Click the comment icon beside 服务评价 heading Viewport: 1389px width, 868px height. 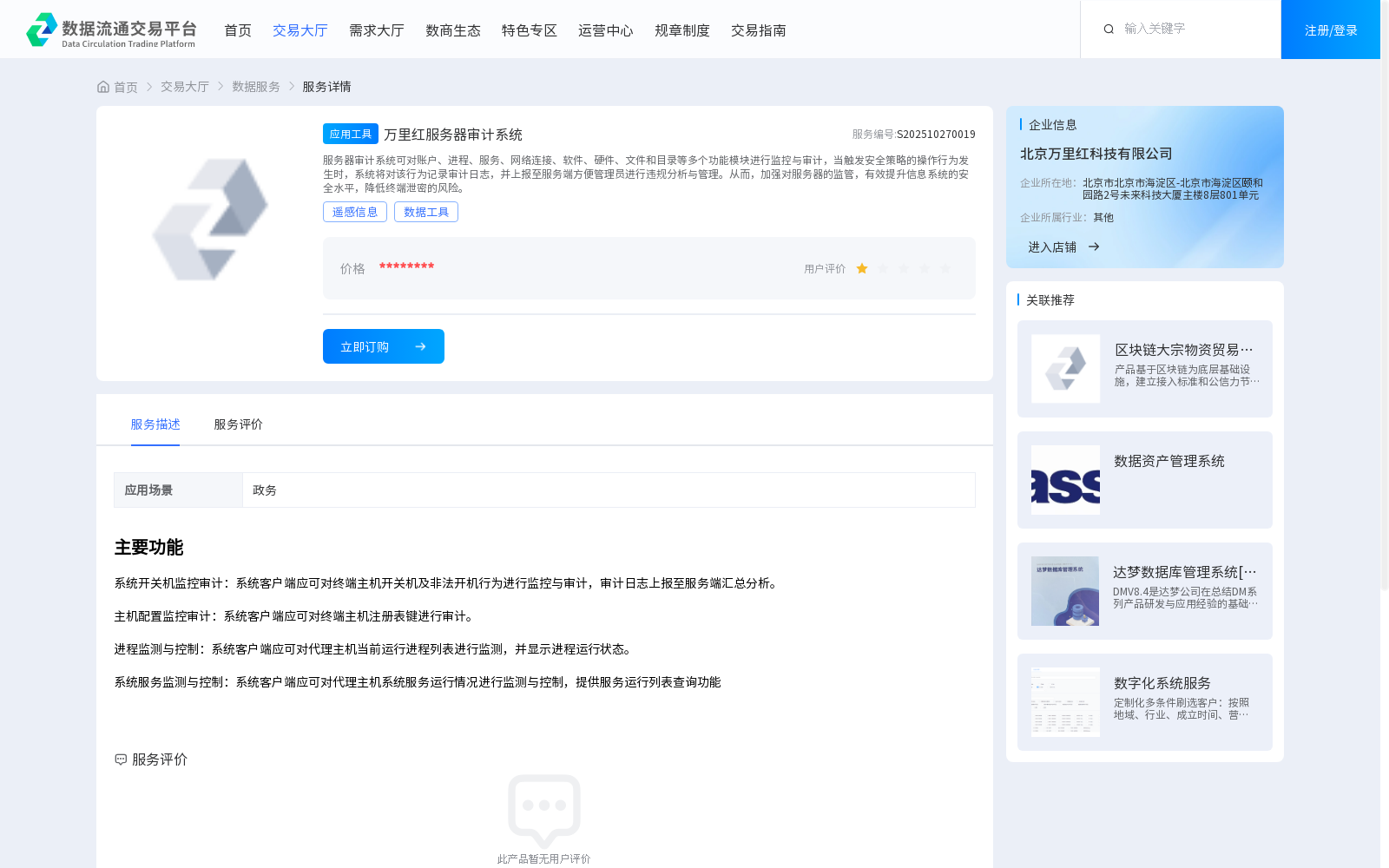click(x=121, y=759)
